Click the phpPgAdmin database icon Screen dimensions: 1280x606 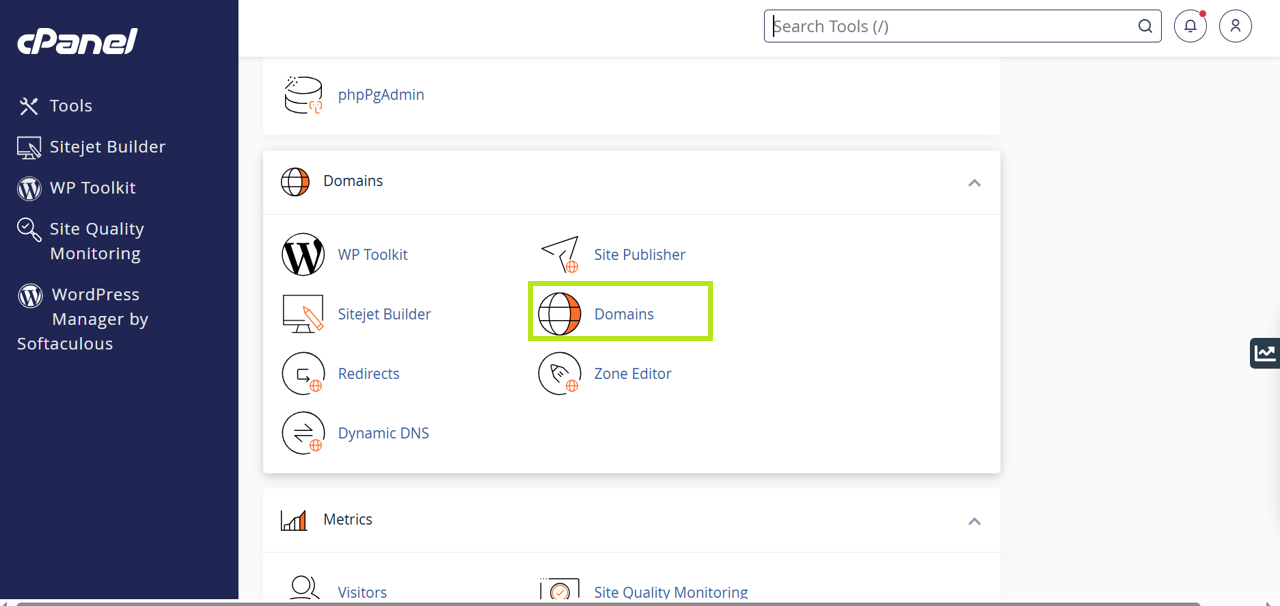tap(303, 95)
